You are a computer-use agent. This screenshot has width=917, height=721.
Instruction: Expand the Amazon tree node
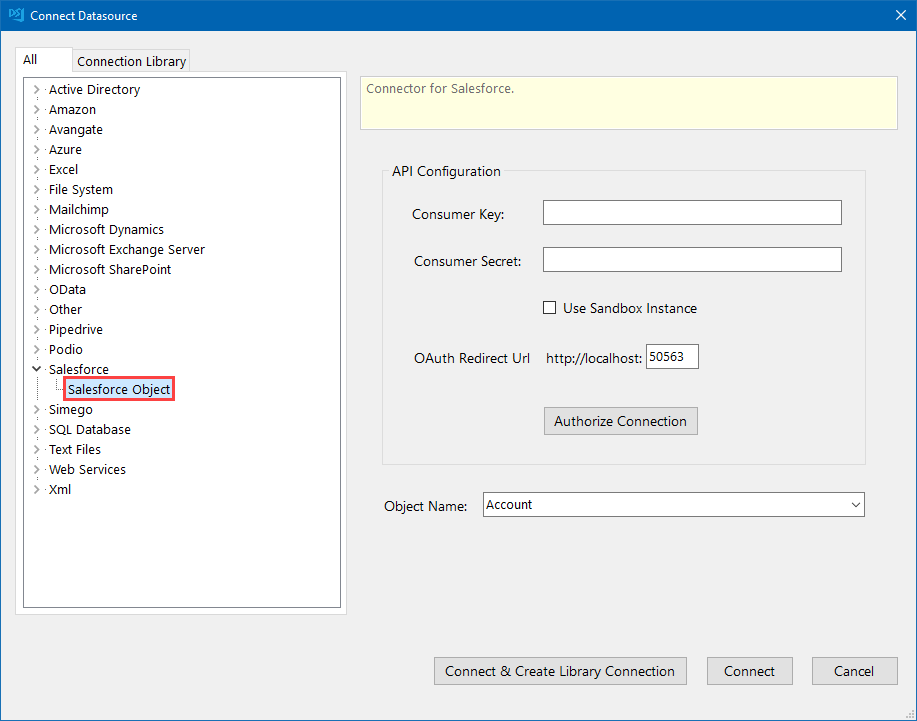36,109
